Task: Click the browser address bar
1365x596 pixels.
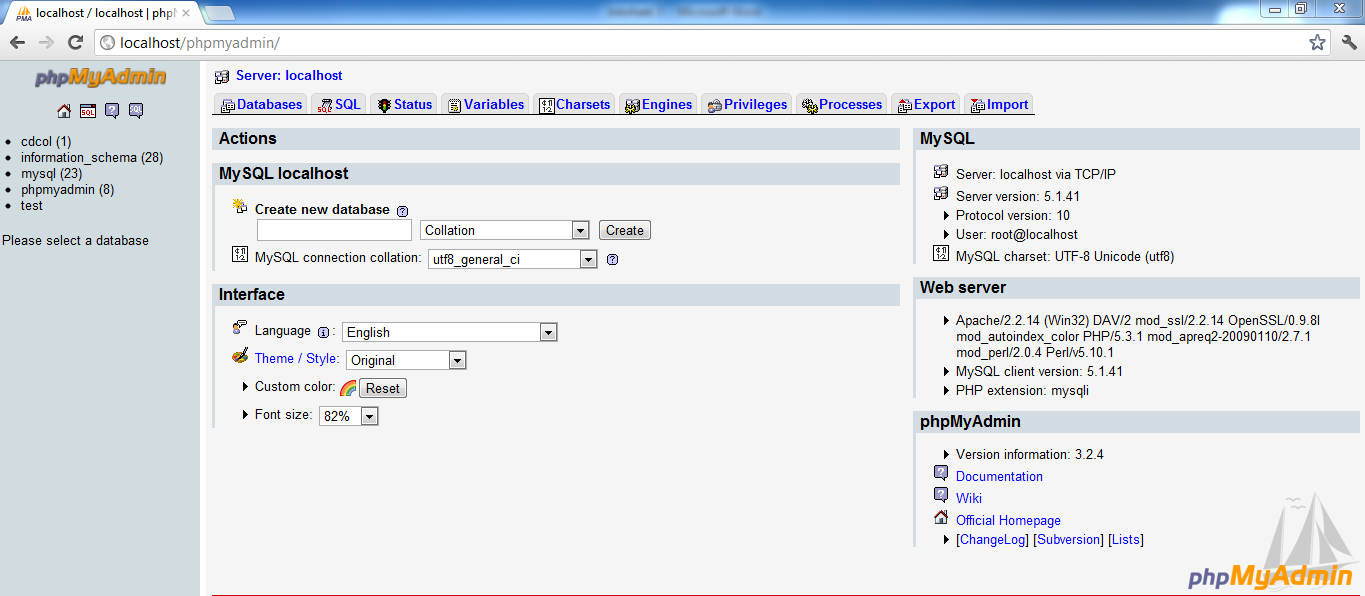Action: click(x=700, y=43)
